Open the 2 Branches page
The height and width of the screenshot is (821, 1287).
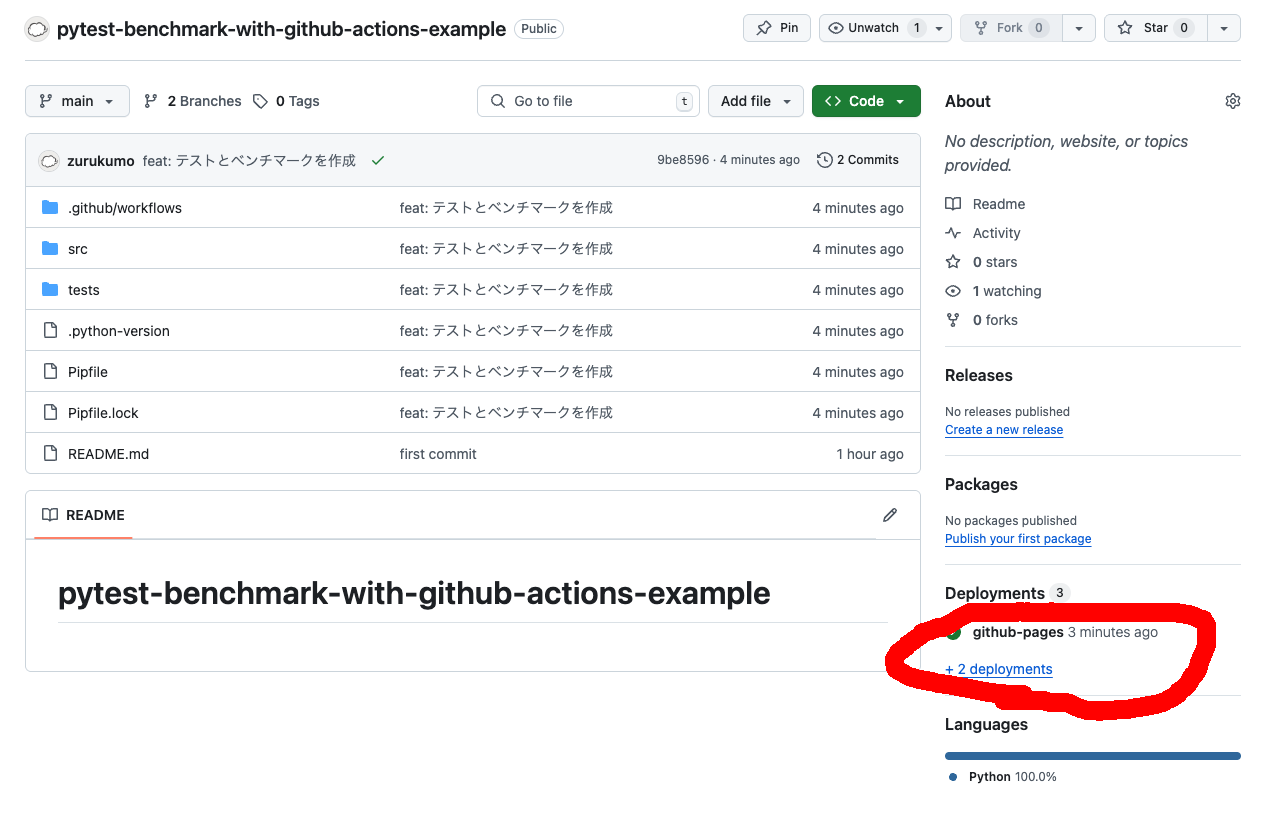(x=193, y=101)
